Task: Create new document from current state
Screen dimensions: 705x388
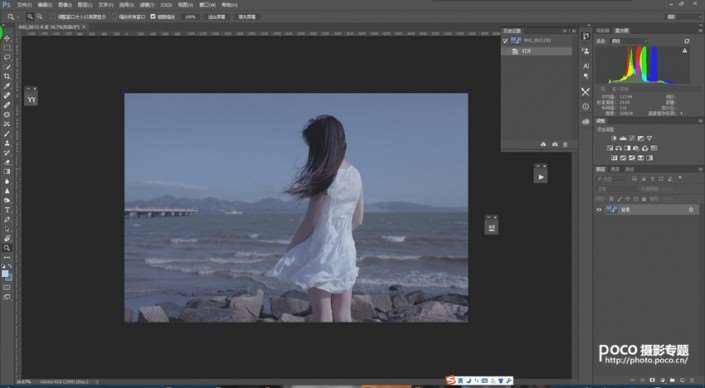Action: click(543, 144)
